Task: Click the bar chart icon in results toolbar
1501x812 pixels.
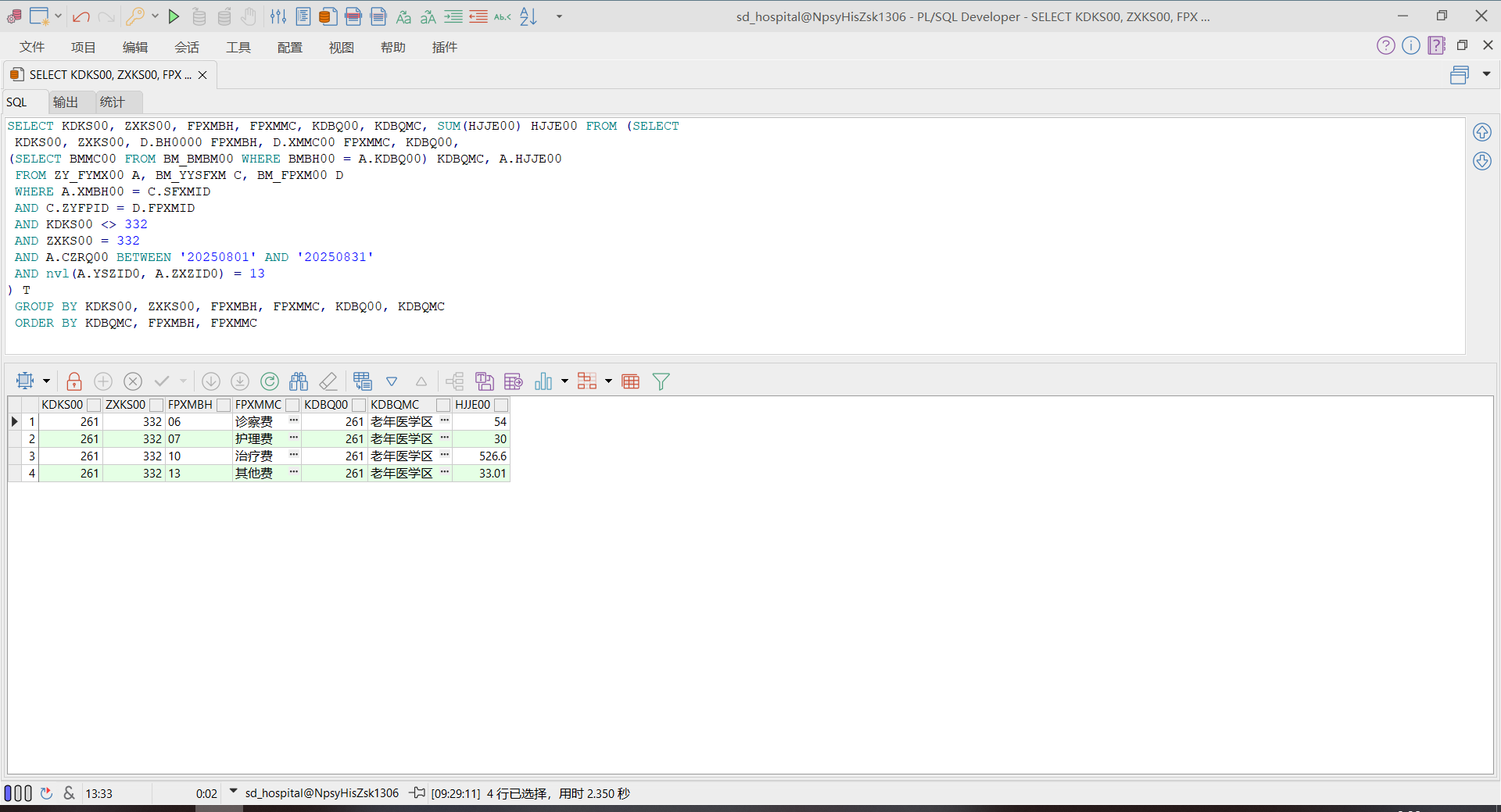Action: pyautogui.click(x=543, y=381)
